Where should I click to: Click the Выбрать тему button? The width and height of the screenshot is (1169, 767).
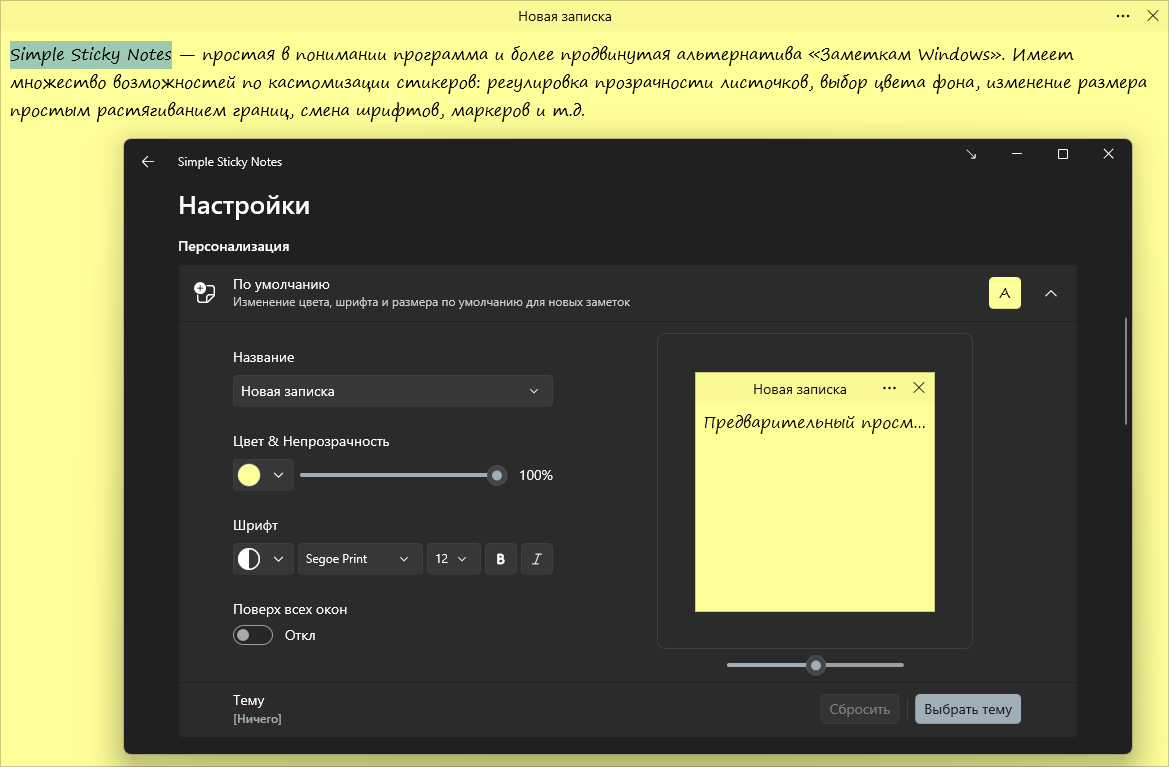click(x=968, y=709)
